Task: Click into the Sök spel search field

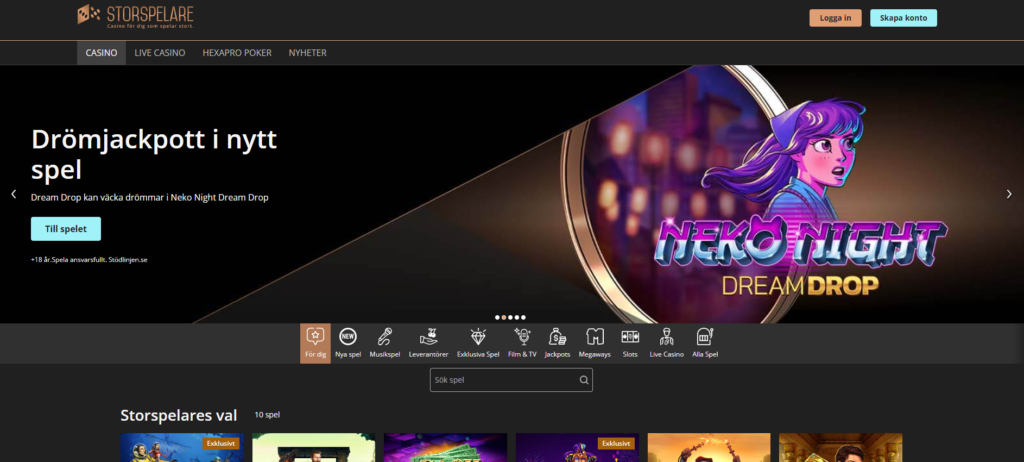Action: [x=511, y=380]
